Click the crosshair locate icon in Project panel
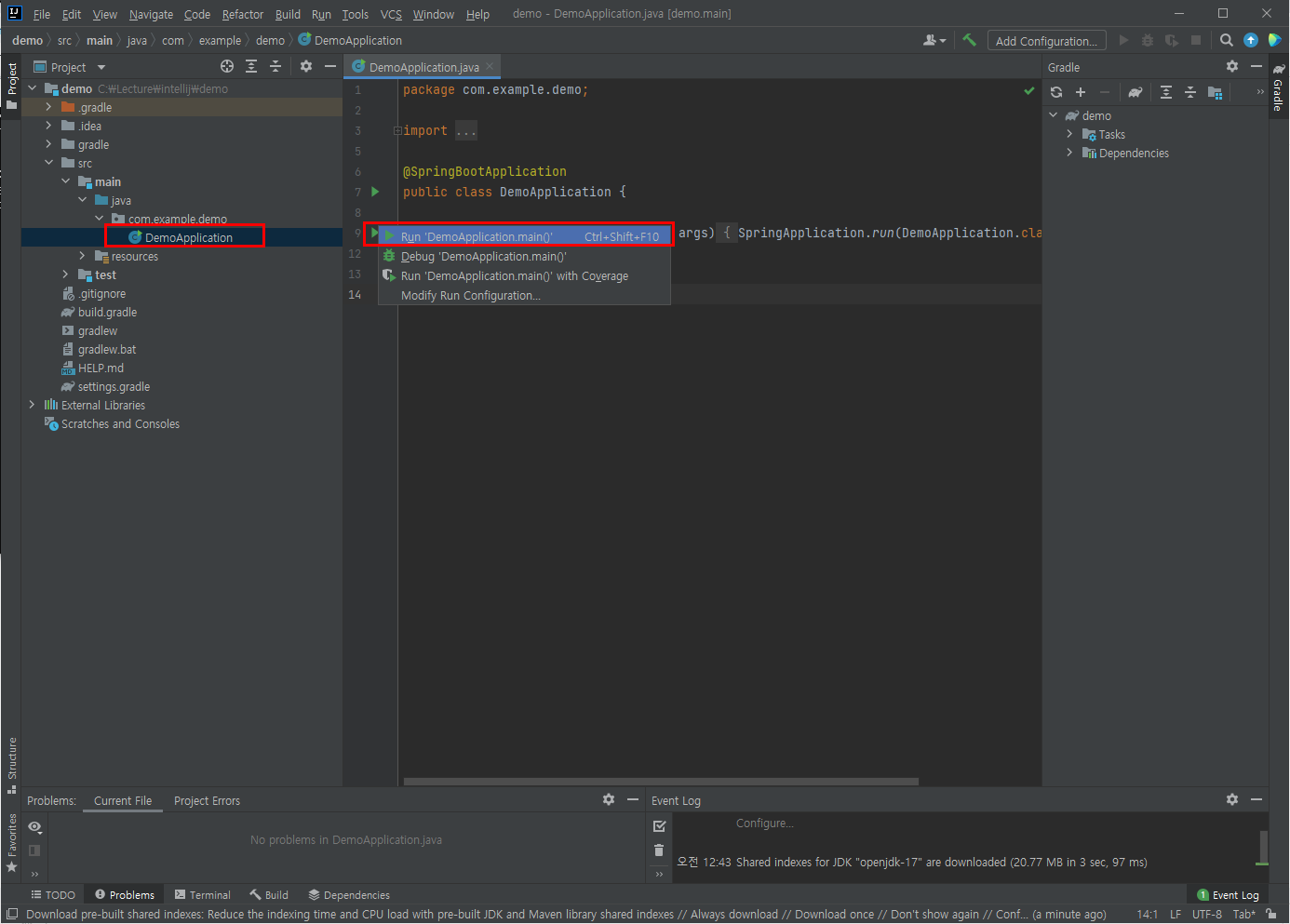The image size is (1290, 924). coord(227,66)
